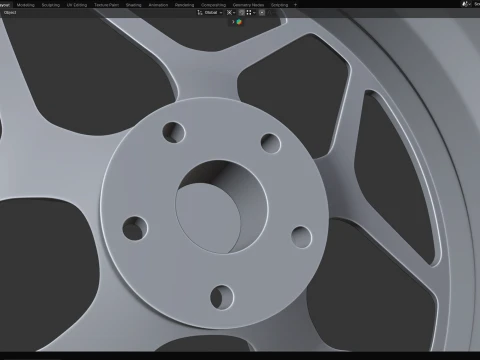Click the transform orientation axes icon
Viewport: 480px width, 360px height.
200,12
